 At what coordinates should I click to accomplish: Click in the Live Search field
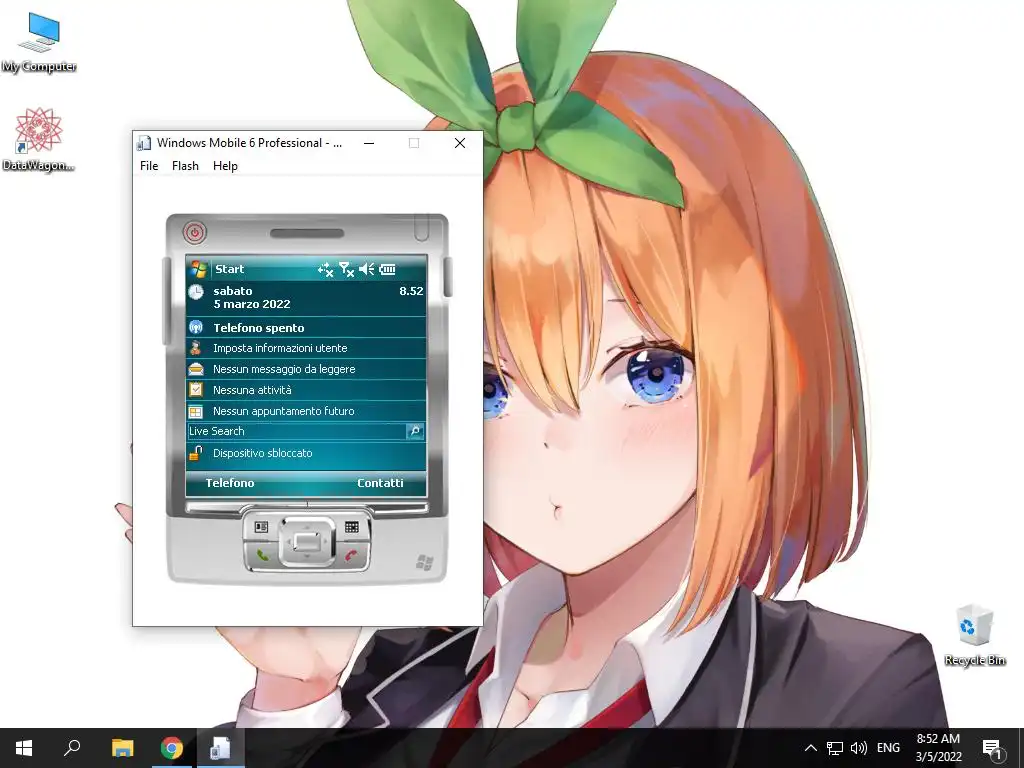click(296, 431)
